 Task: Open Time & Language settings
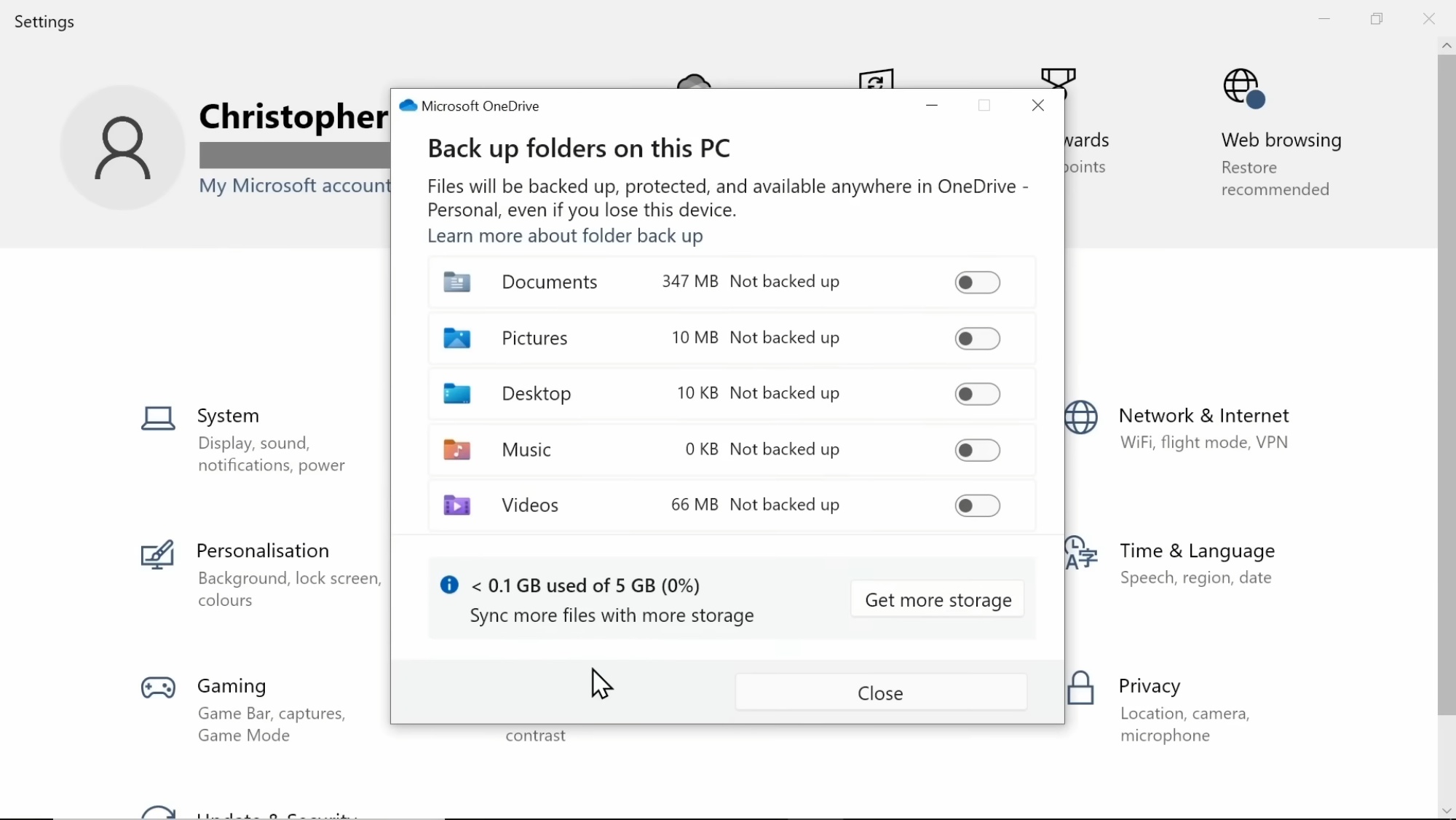(1197, 551)
